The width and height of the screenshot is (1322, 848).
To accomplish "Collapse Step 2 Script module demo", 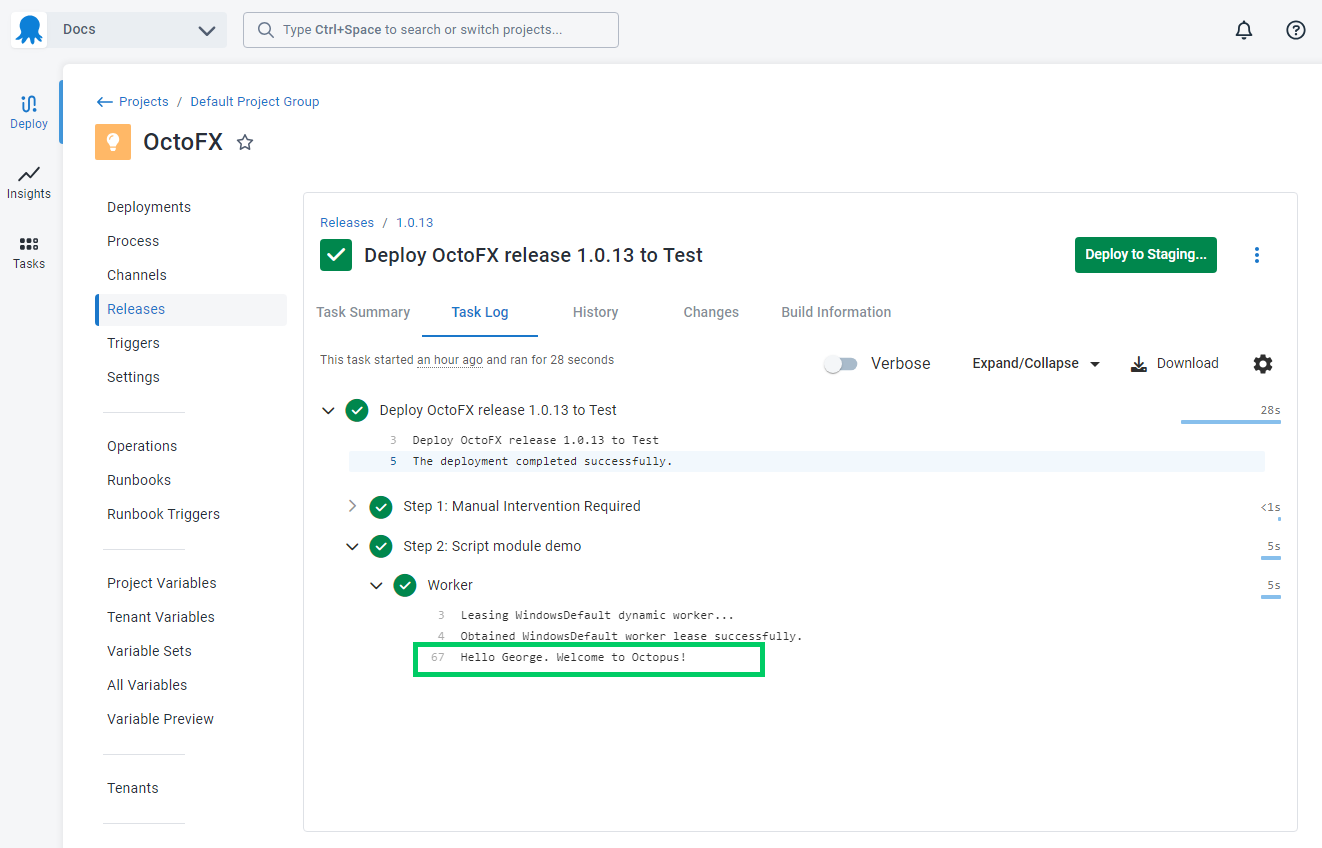I will tap(352, 547).
